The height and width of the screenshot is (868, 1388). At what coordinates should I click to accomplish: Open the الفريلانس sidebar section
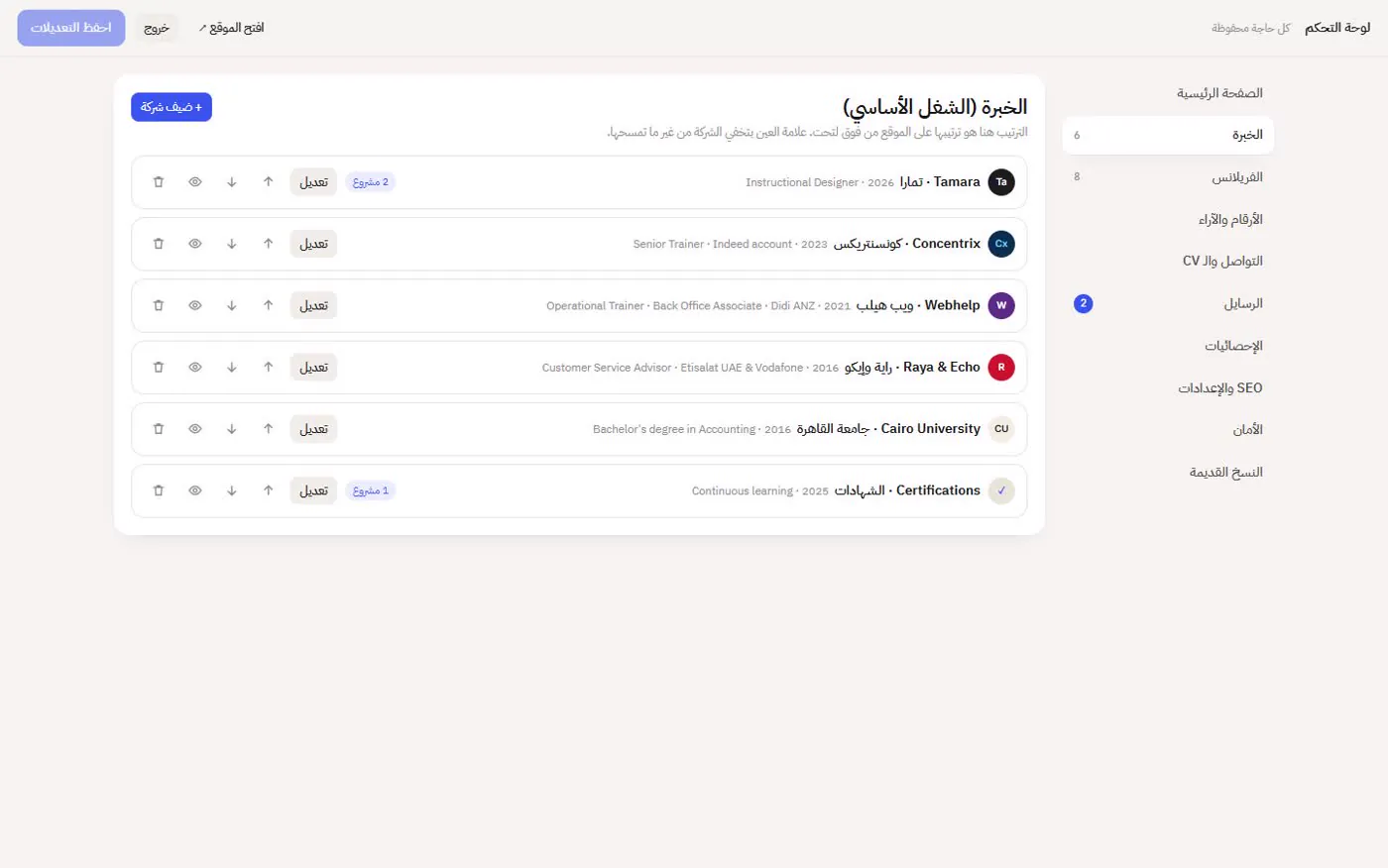pos(1168,177)
